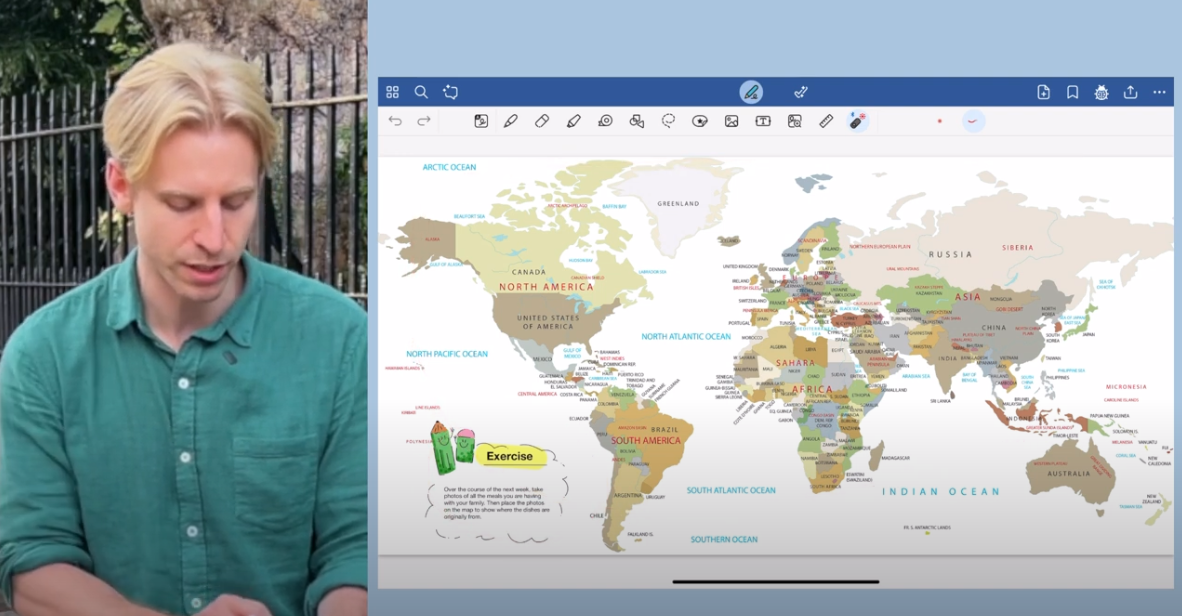
Task: Insert an image with the photo tool
Action: pos(732,121)
